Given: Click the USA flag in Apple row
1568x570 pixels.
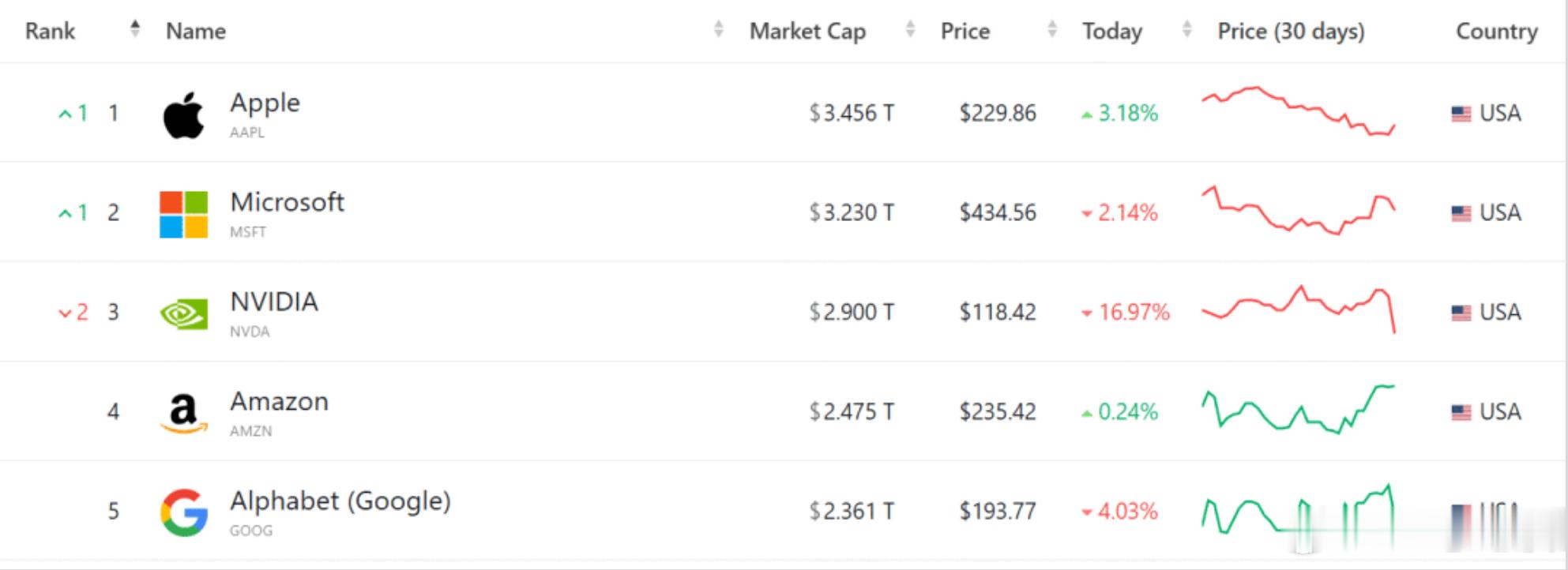Looking at the screenshot, I should 1461,114.
